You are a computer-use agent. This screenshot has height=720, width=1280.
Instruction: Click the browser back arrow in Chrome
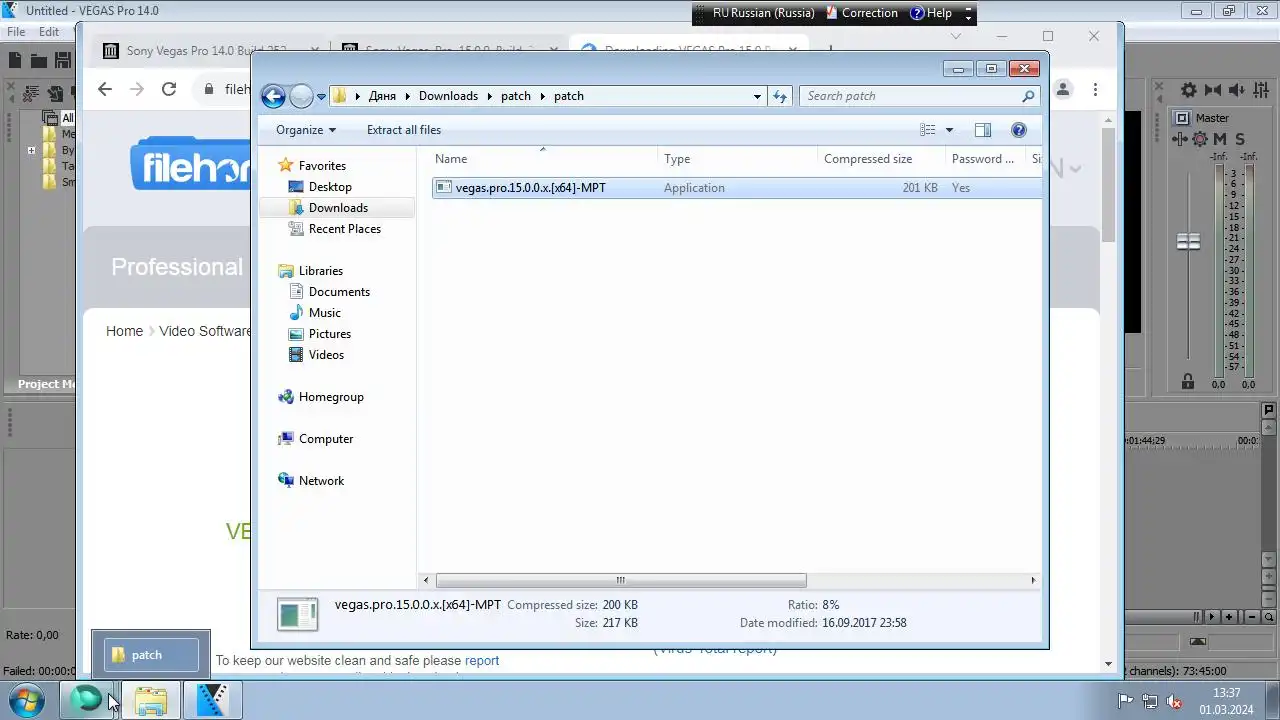105,89
